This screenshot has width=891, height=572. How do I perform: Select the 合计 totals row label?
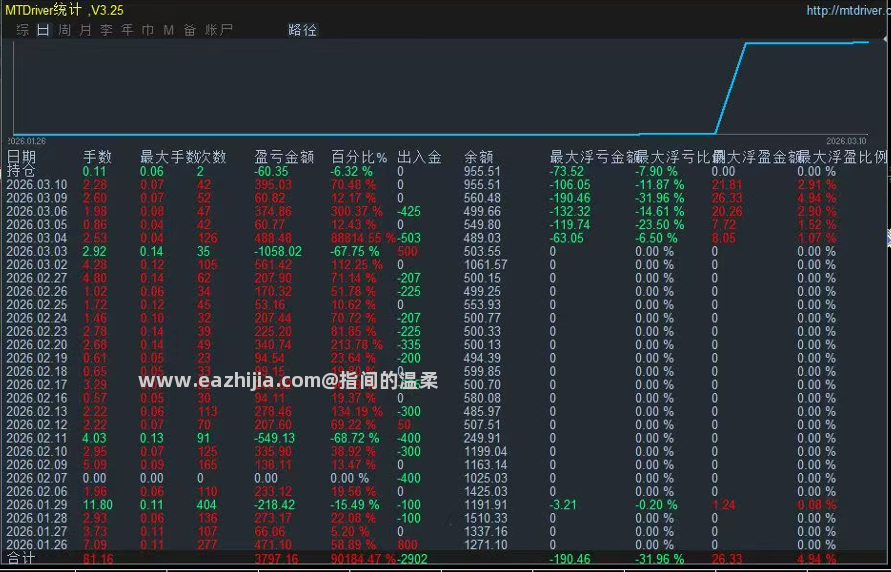[21, 559]
